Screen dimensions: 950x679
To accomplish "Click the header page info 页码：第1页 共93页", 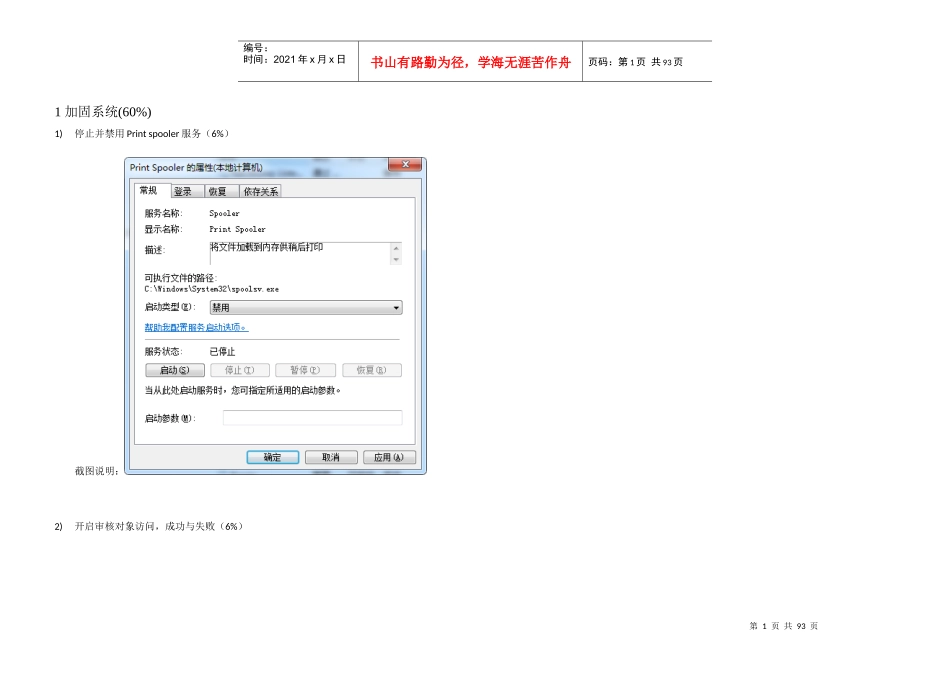I will point(636,62).
